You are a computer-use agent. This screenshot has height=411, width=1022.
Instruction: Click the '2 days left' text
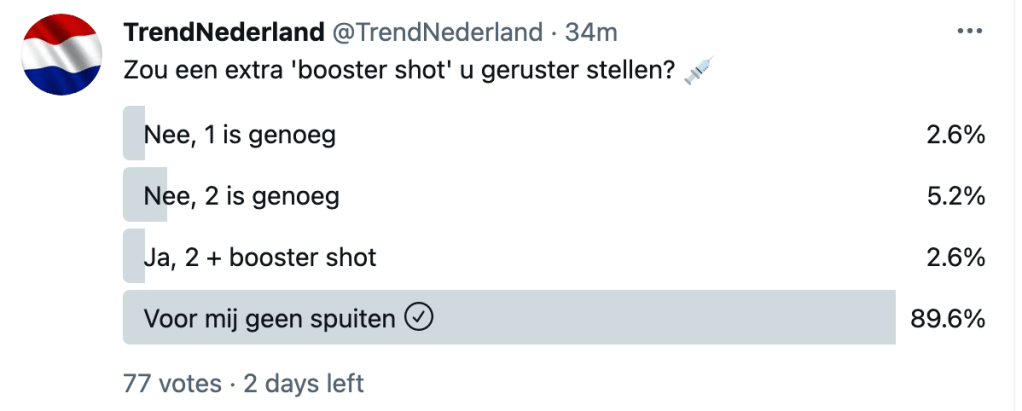pyautogui.click(x=302, y=382)
